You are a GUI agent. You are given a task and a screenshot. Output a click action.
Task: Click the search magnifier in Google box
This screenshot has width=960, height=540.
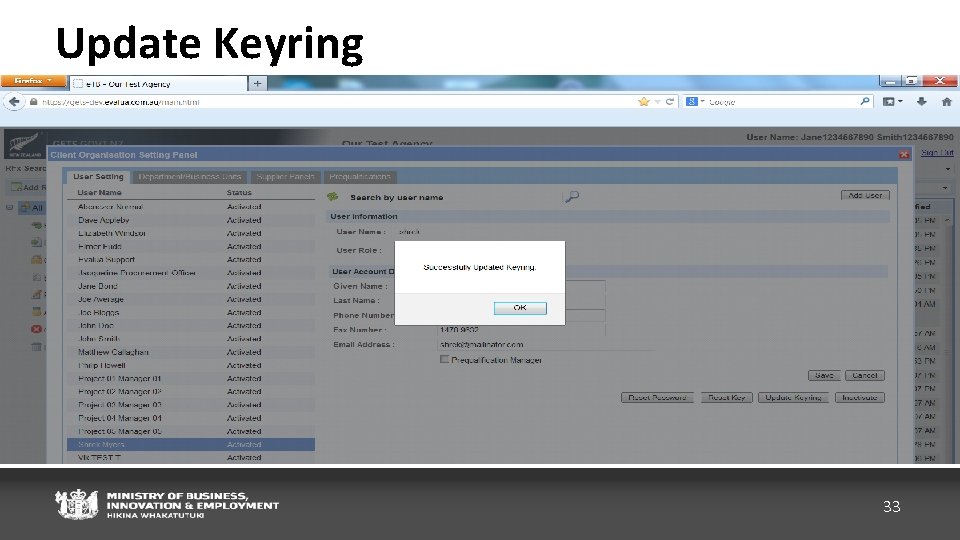[x=864, y=101]
